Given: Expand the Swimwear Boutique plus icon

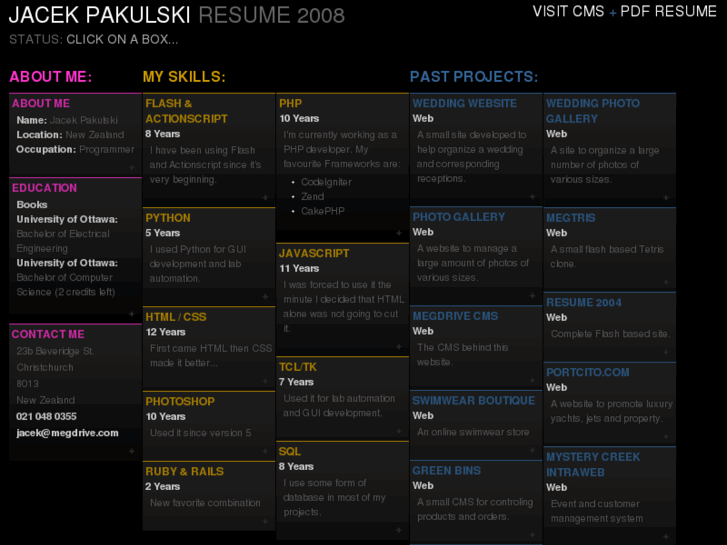Looking at the screenshot, I should coord(532,450).
